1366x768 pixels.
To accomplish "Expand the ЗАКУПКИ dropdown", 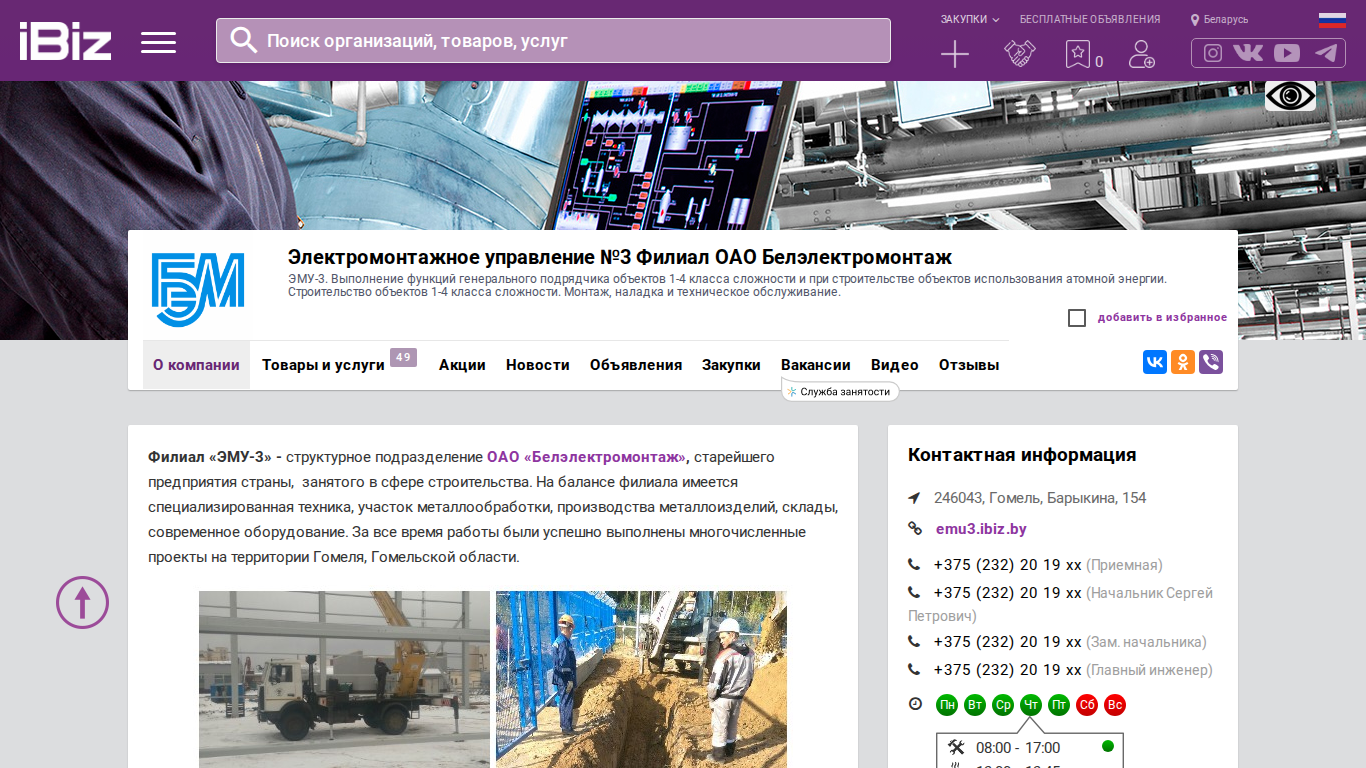I will [970, 19].
